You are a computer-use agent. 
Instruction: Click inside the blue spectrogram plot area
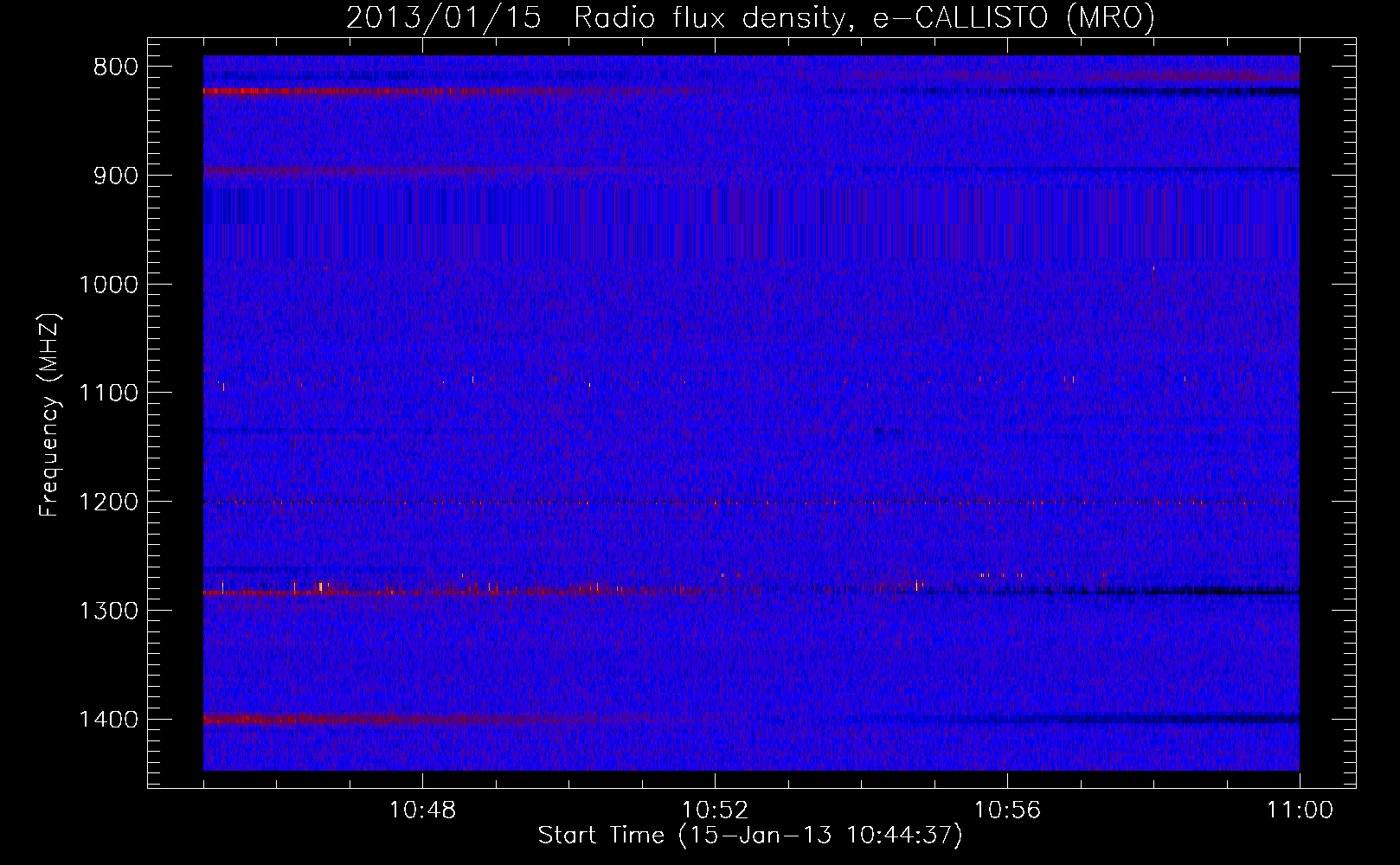click(751, 413)
